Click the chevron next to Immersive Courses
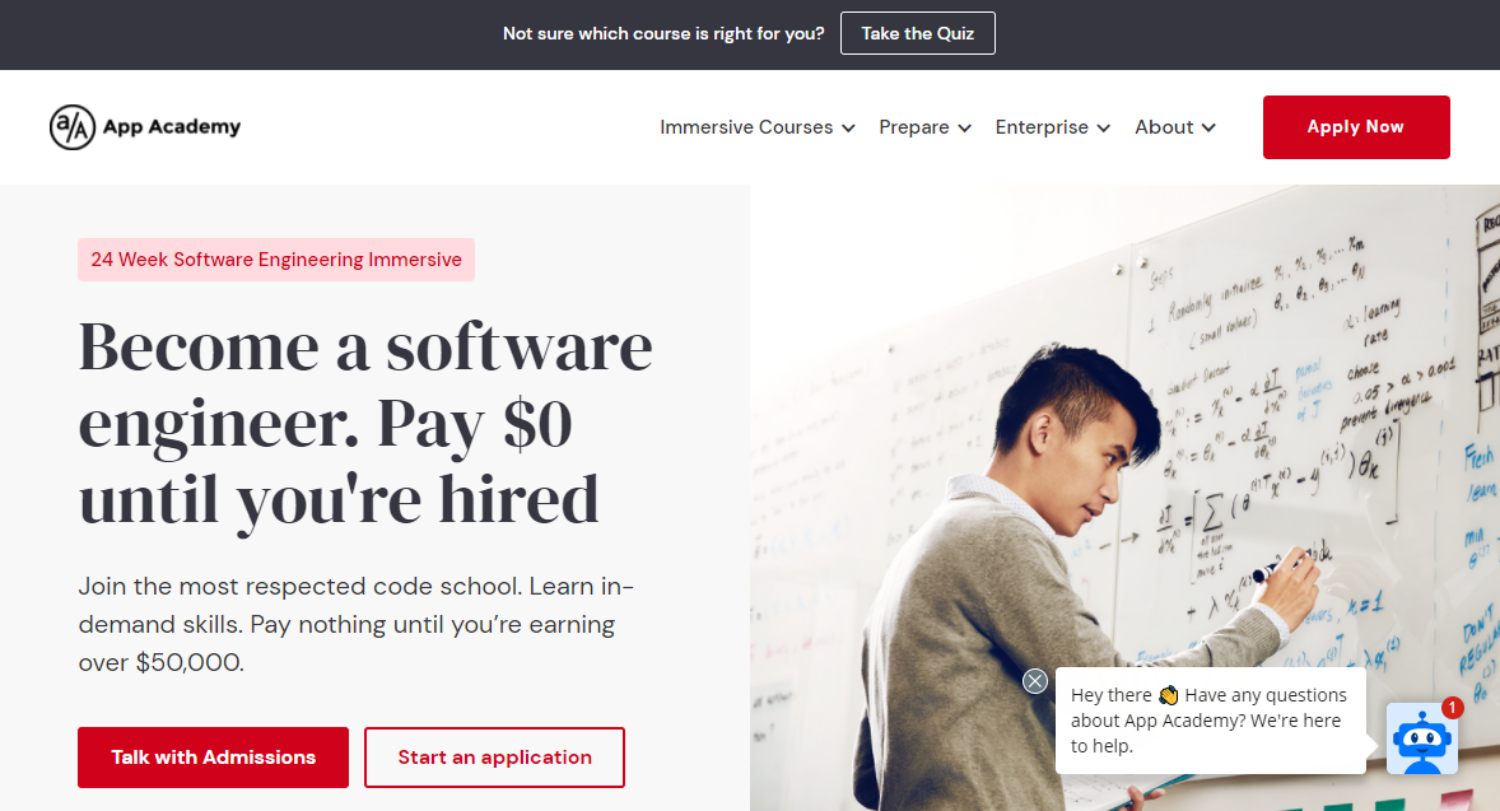 848,128
